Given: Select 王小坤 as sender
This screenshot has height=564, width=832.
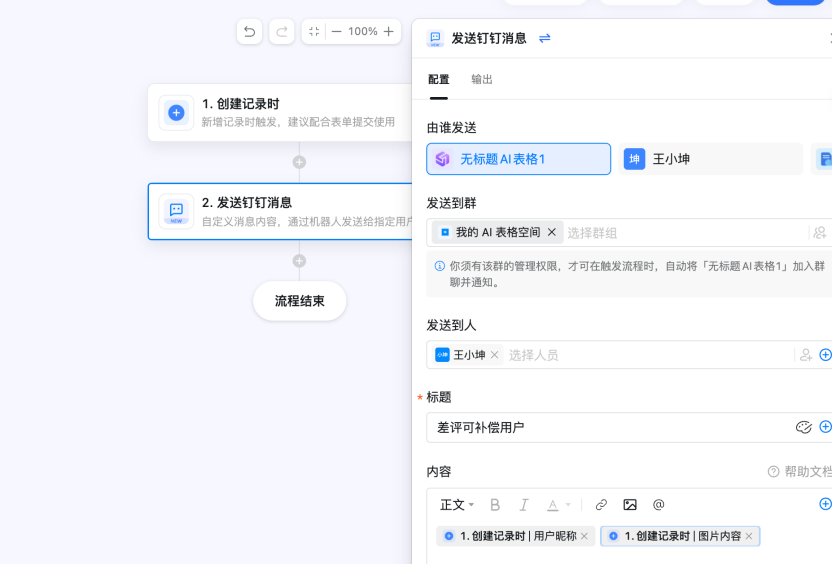Looking at the screenshot, I should pyautogui.click(x=710, y=159).
